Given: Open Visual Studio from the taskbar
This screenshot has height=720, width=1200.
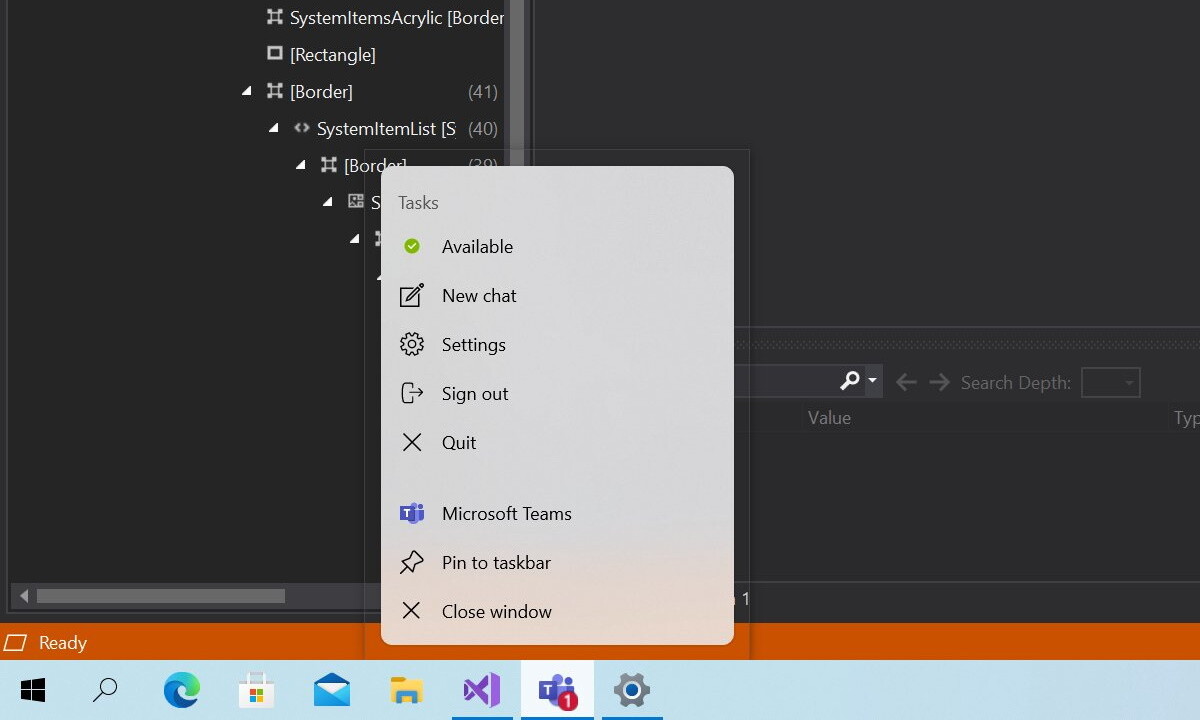Looking at the screenshot, I should (x=482, y=690).
